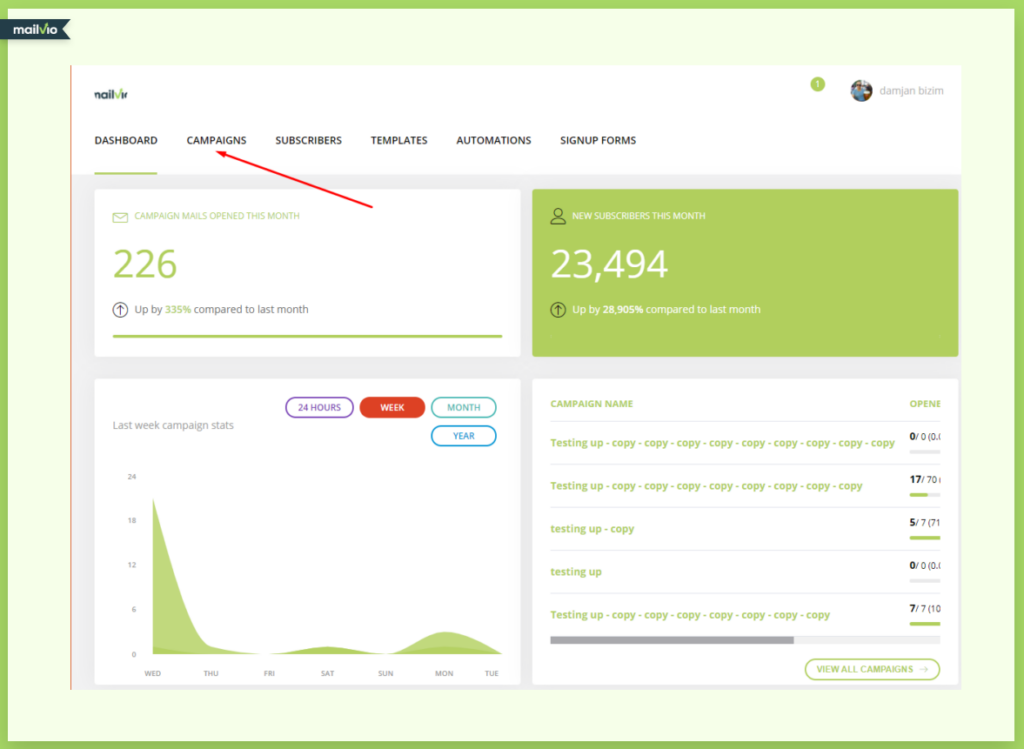Navigate to Signup Forms

click(x=597, y=140)
